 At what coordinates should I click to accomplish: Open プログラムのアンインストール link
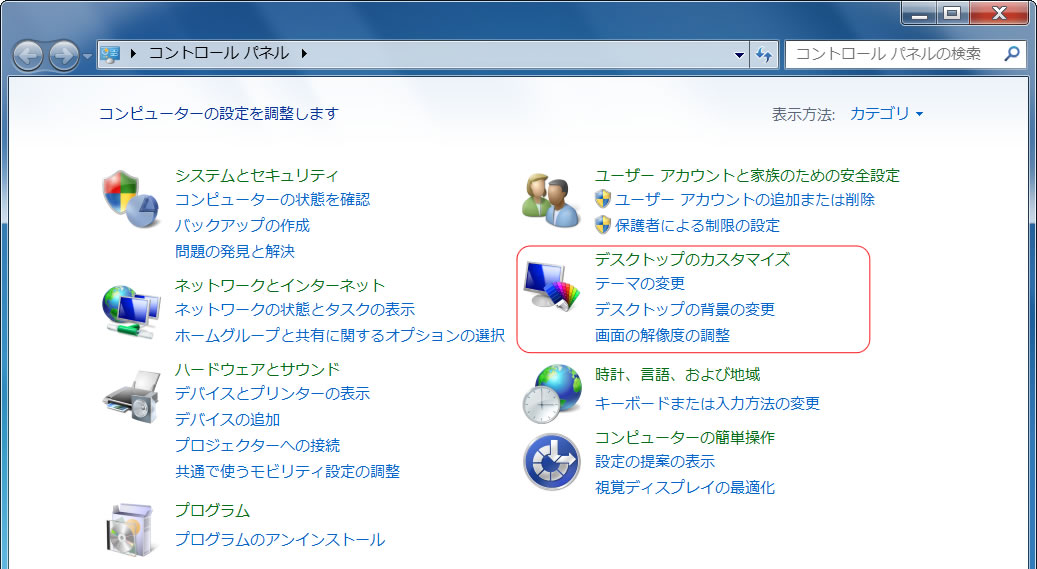click(x=279, y=540)
